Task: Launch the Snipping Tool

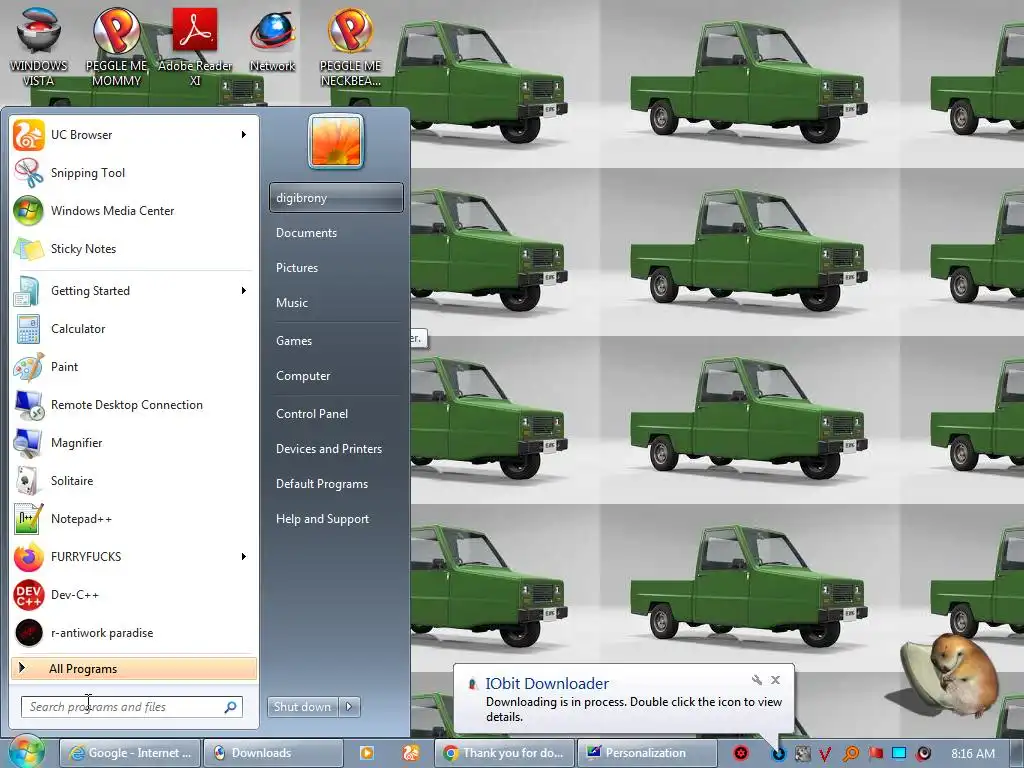Action: coord(134,172)
